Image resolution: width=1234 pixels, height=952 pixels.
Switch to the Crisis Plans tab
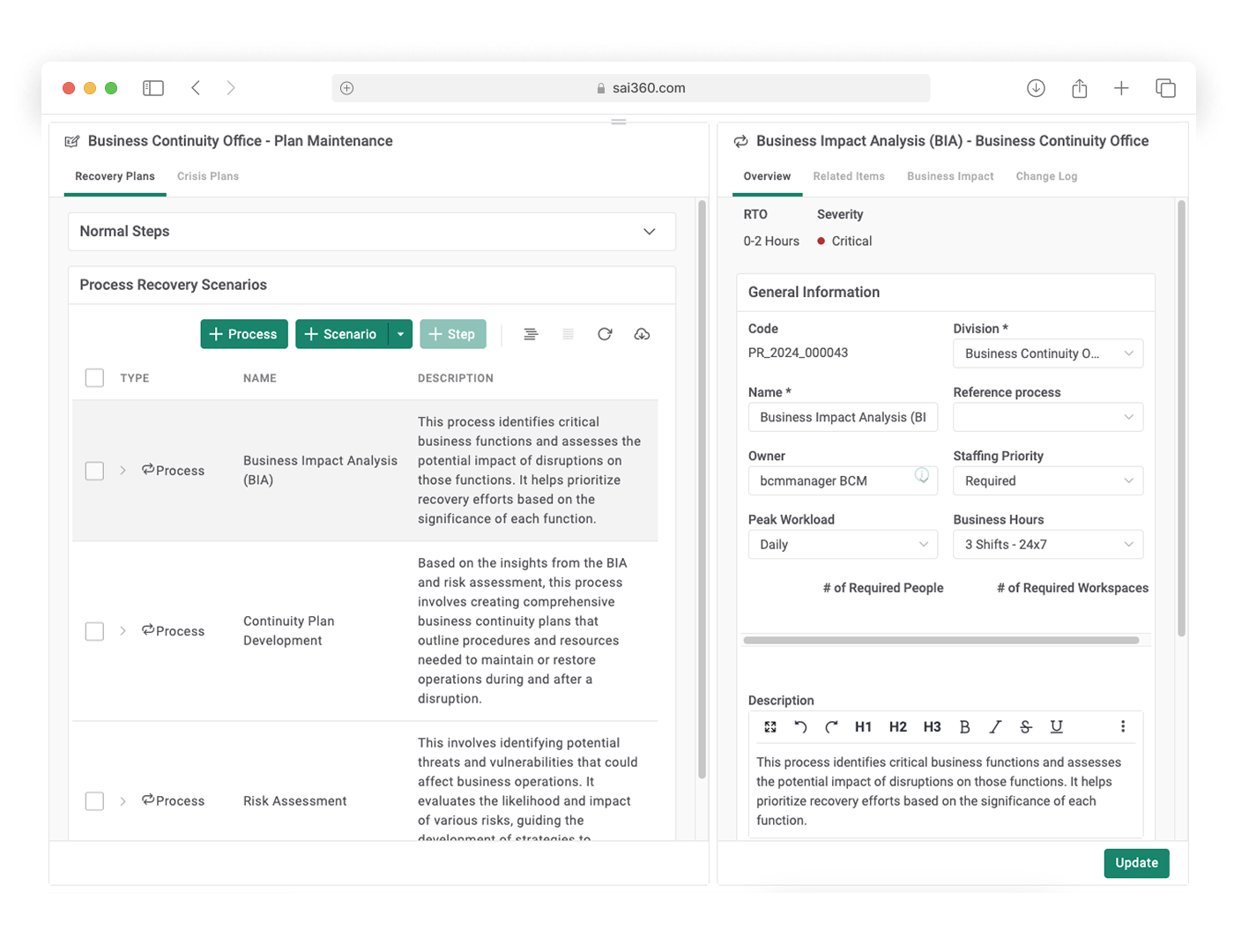coord(208,176)
